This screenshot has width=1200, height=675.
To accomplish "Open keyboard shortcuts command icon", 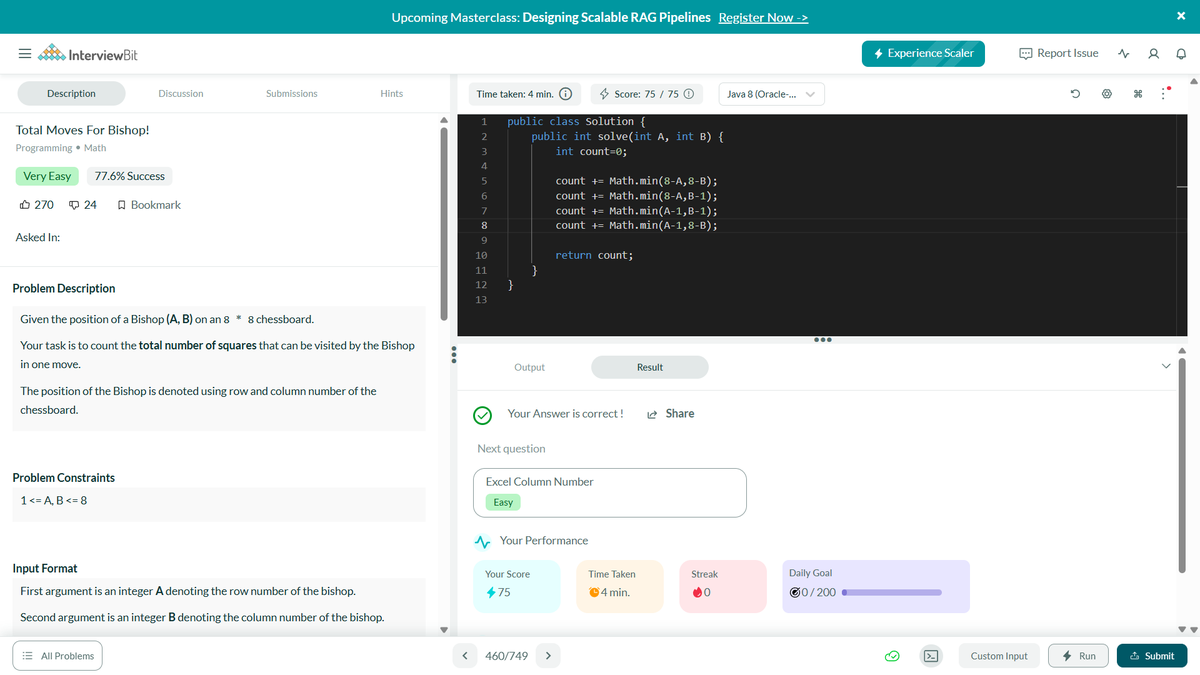I will (1138, 95).
